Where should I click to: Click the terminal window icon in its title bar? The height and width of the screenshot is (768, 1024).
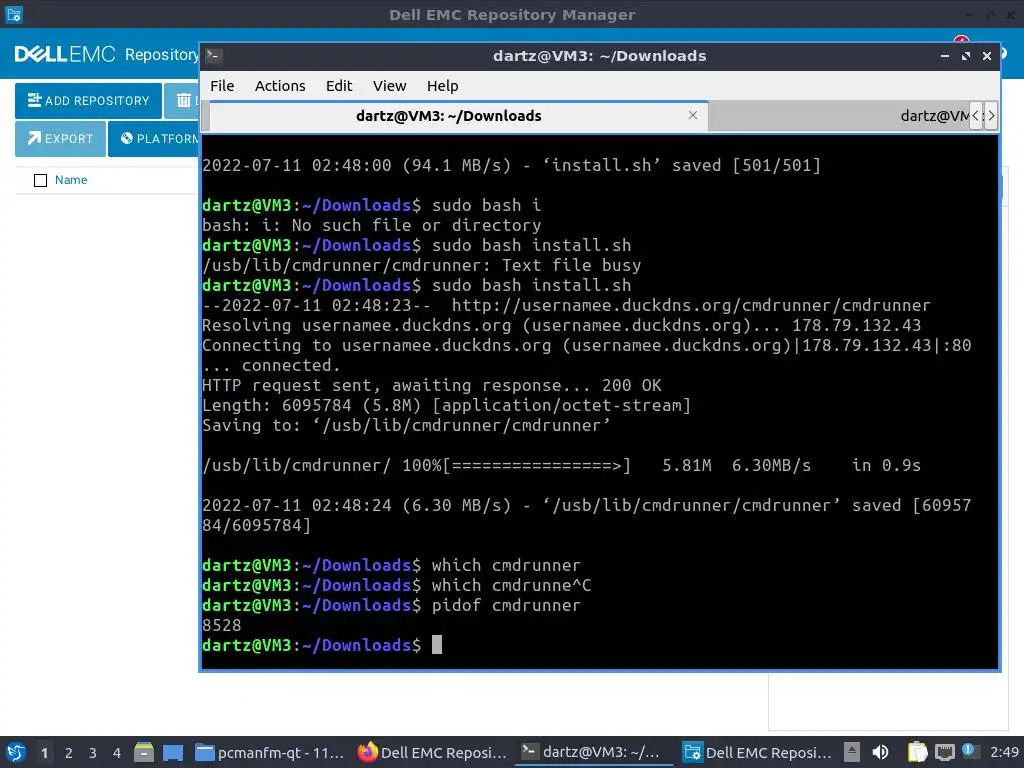click(214, 56)
